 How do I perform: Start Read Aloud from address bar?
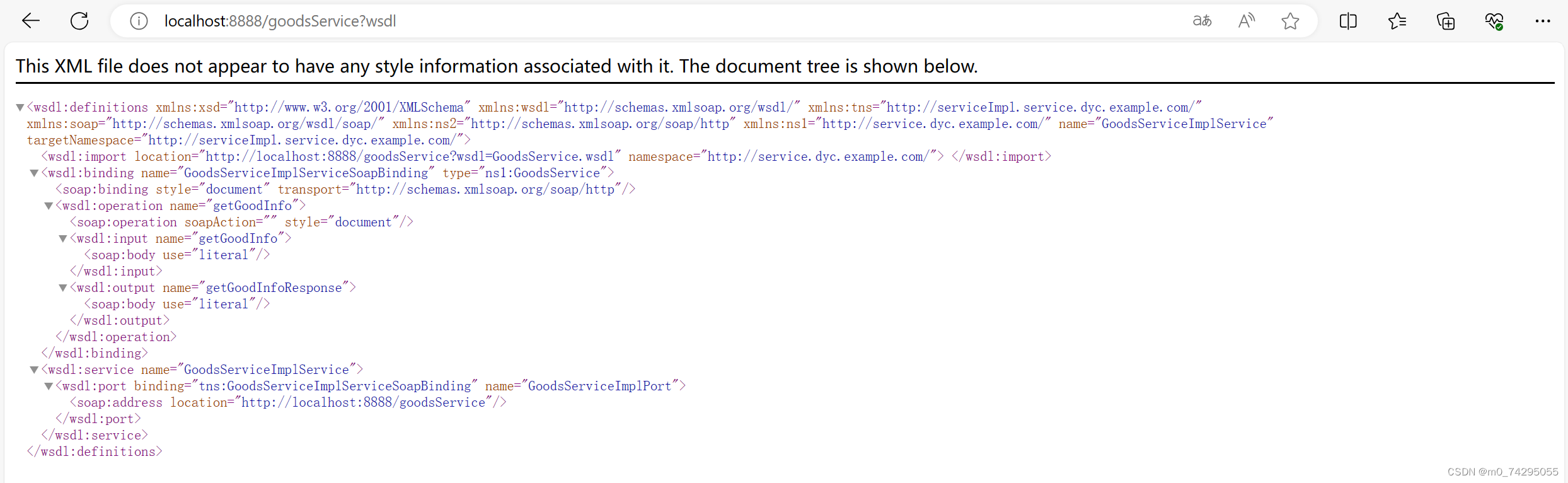point(1246,21)
